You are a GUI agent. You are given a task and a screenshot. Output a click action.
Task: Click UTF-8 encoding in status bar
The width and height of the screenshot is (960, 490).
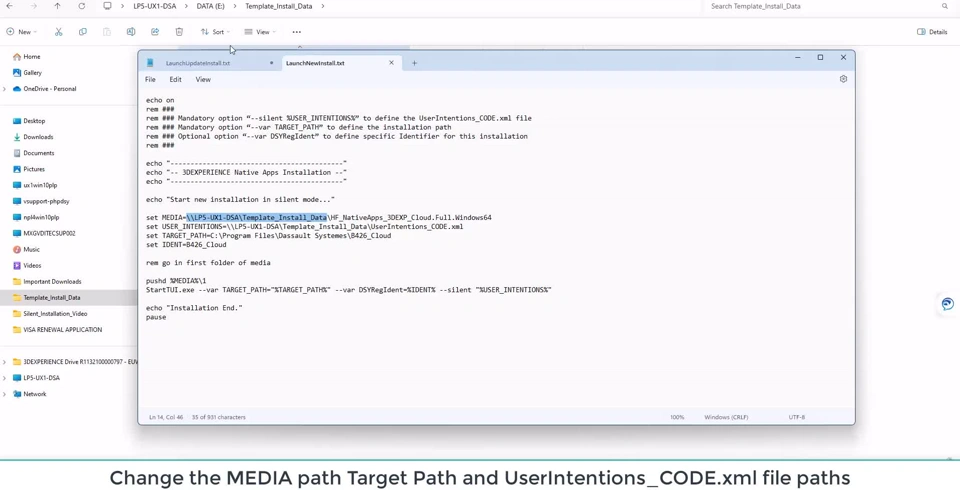pos(797,417)
